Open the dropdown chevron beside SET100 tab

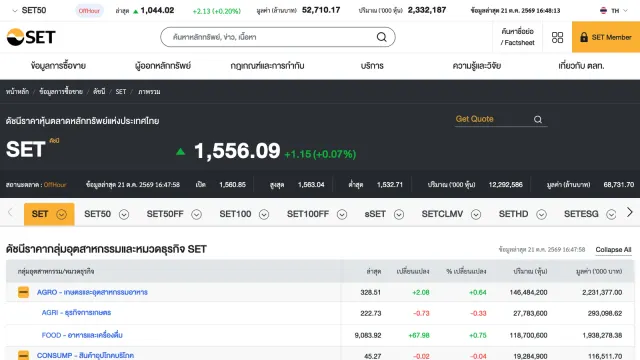[x=264, y=214]
